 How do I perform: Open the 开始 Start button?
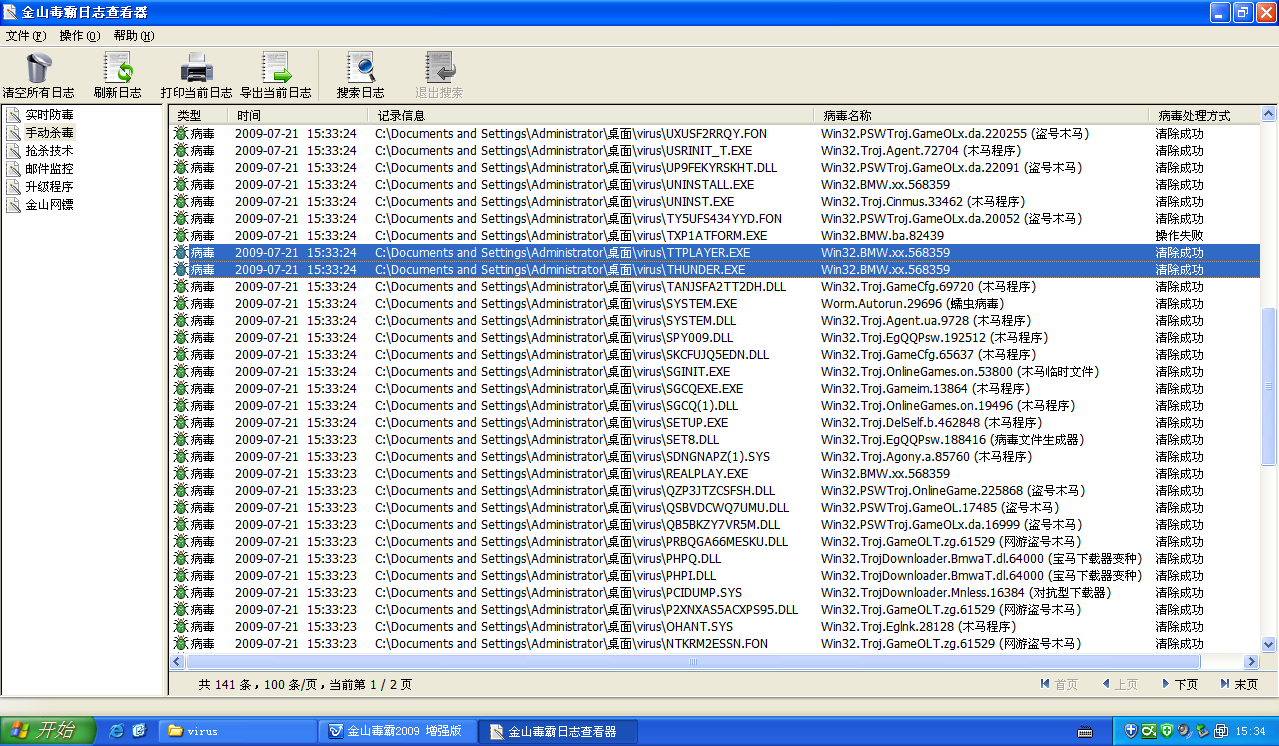point(48,731)
